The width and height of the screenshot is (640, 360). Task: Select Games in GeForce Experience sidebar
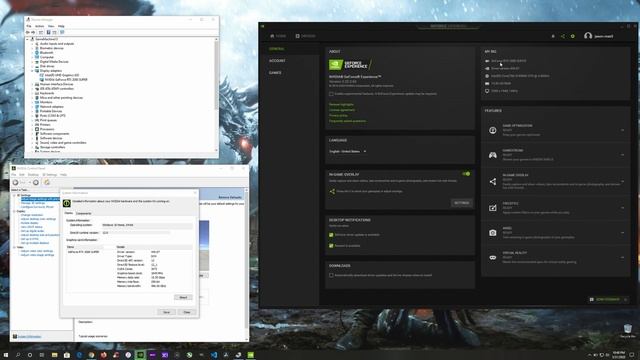pos(275,73)
